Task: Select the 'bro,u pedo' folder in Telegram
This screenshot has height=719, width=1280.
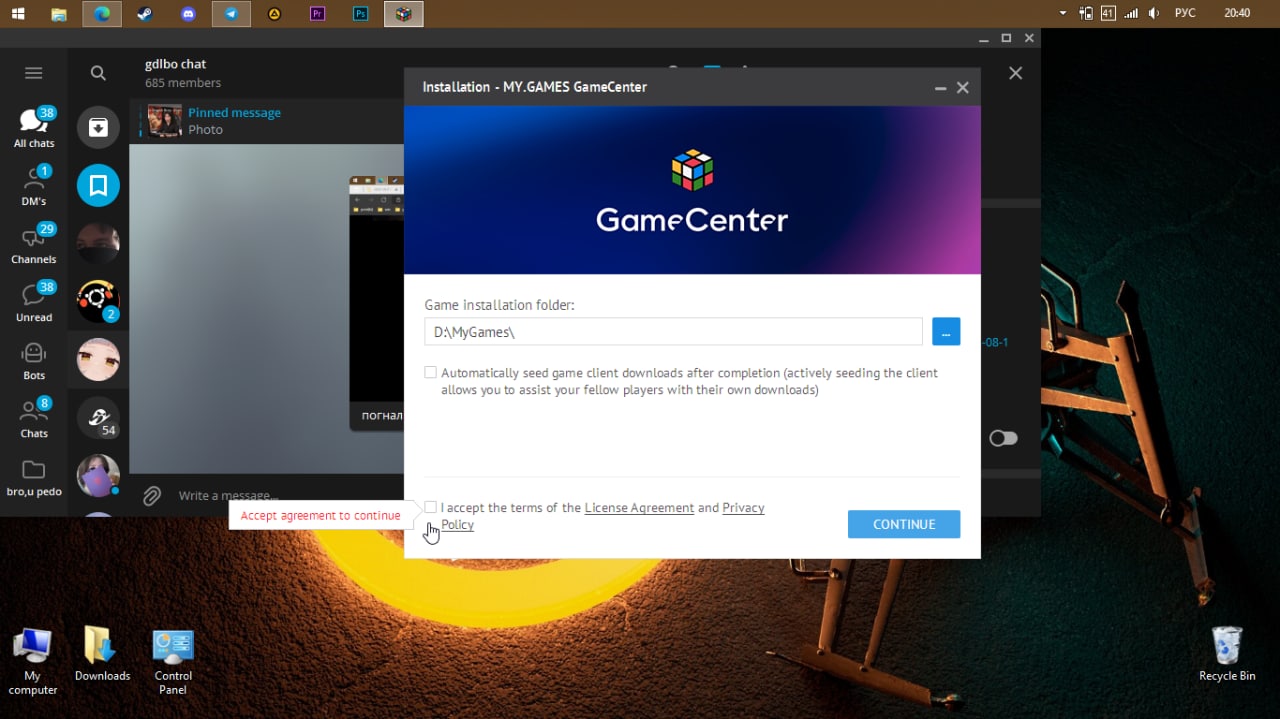Action: (34, 477)
